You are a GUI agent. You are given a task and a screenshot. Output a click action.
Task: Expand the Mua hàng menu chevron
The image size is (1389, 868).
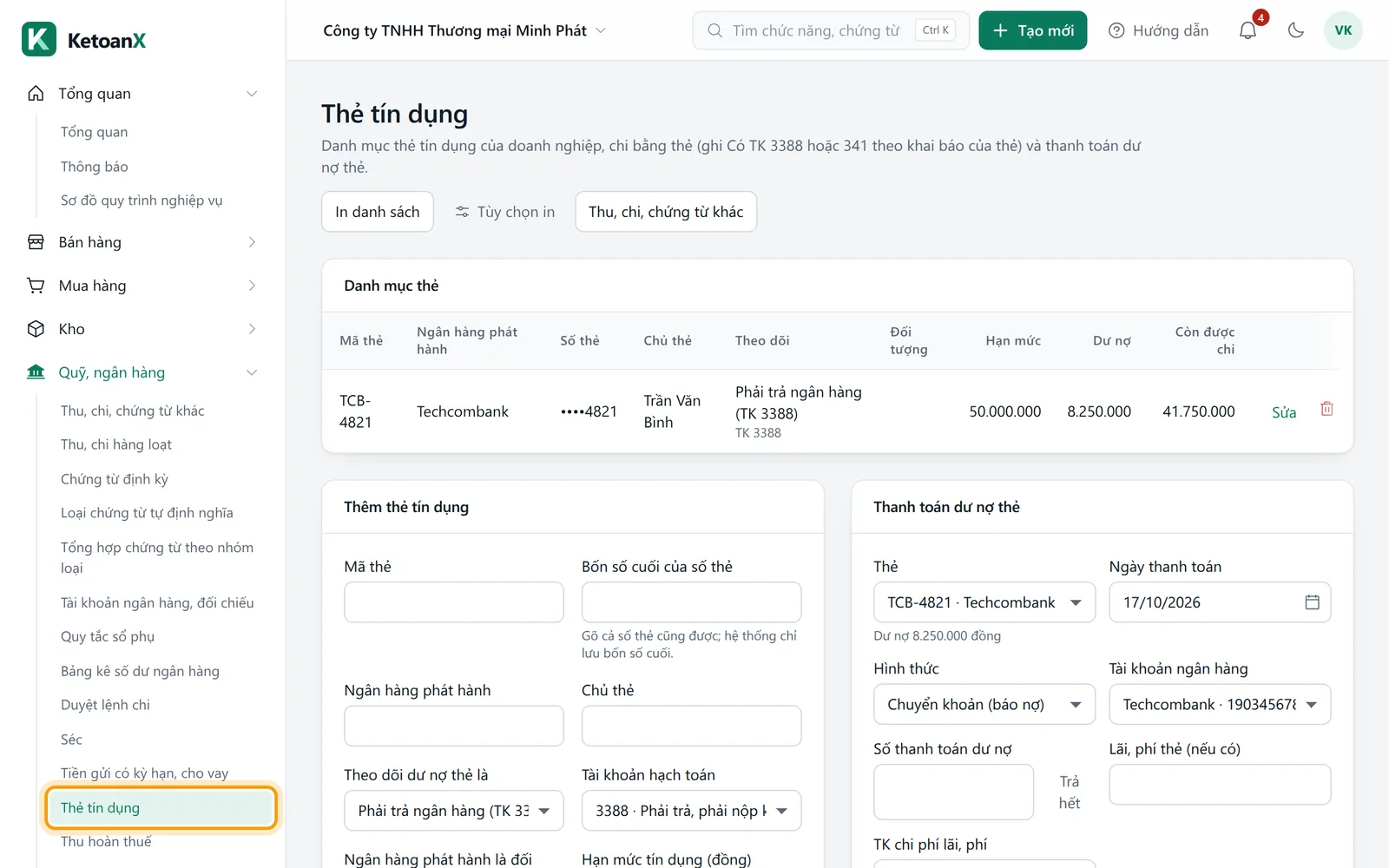pos(252,286)
